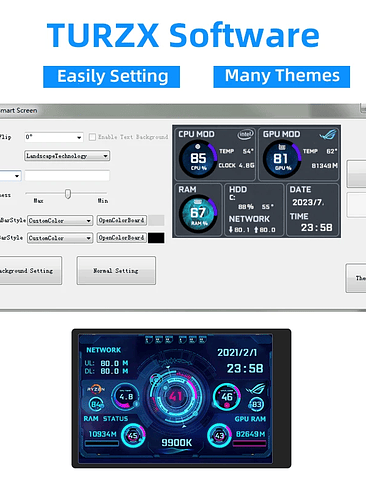Click the ROG logo on device screen

pos(256,389)
